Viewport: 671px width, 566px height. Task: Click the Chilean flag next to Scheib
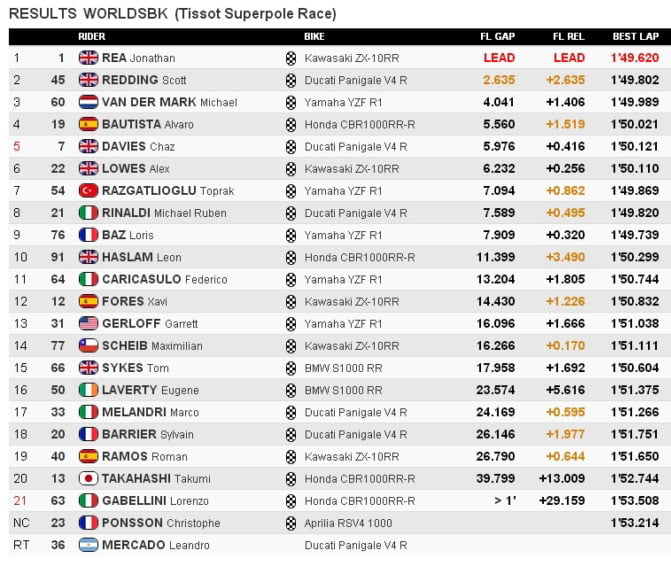(x=88, y=345)
